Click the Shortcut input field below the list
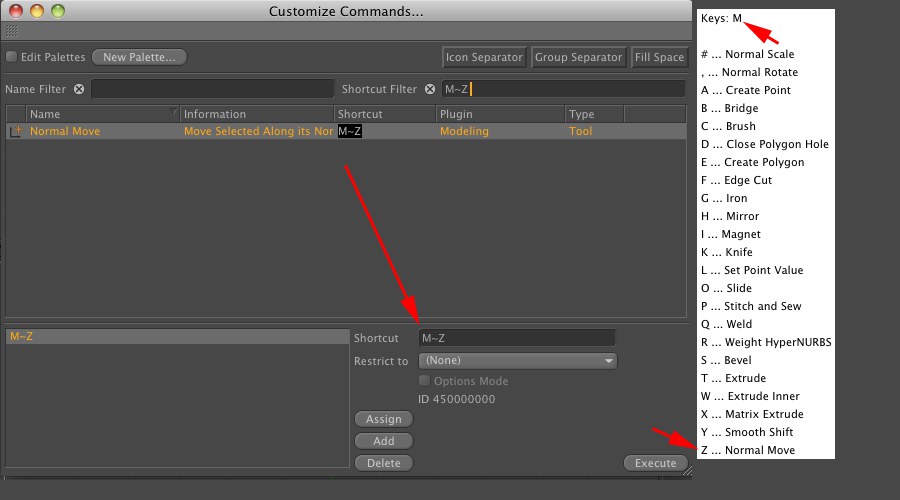The width and height of the screenshot is (900, 500). click(x=517, y=338)
